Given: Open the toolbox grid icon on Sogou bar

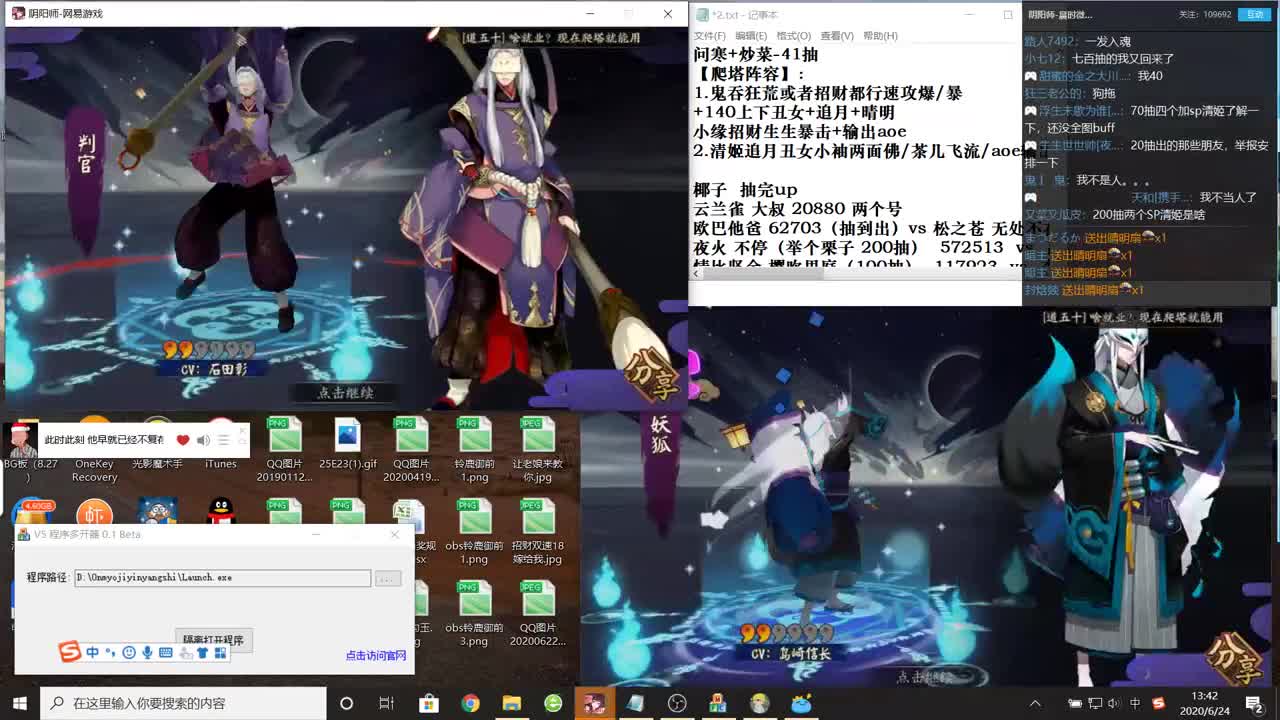Looking at the screenshot, I should [x=220, y=653].
